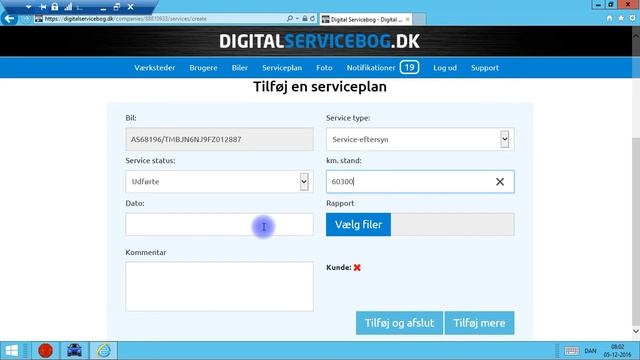Open the red circle app in taskbar
The image size is (640, 360).
[45, 351]
